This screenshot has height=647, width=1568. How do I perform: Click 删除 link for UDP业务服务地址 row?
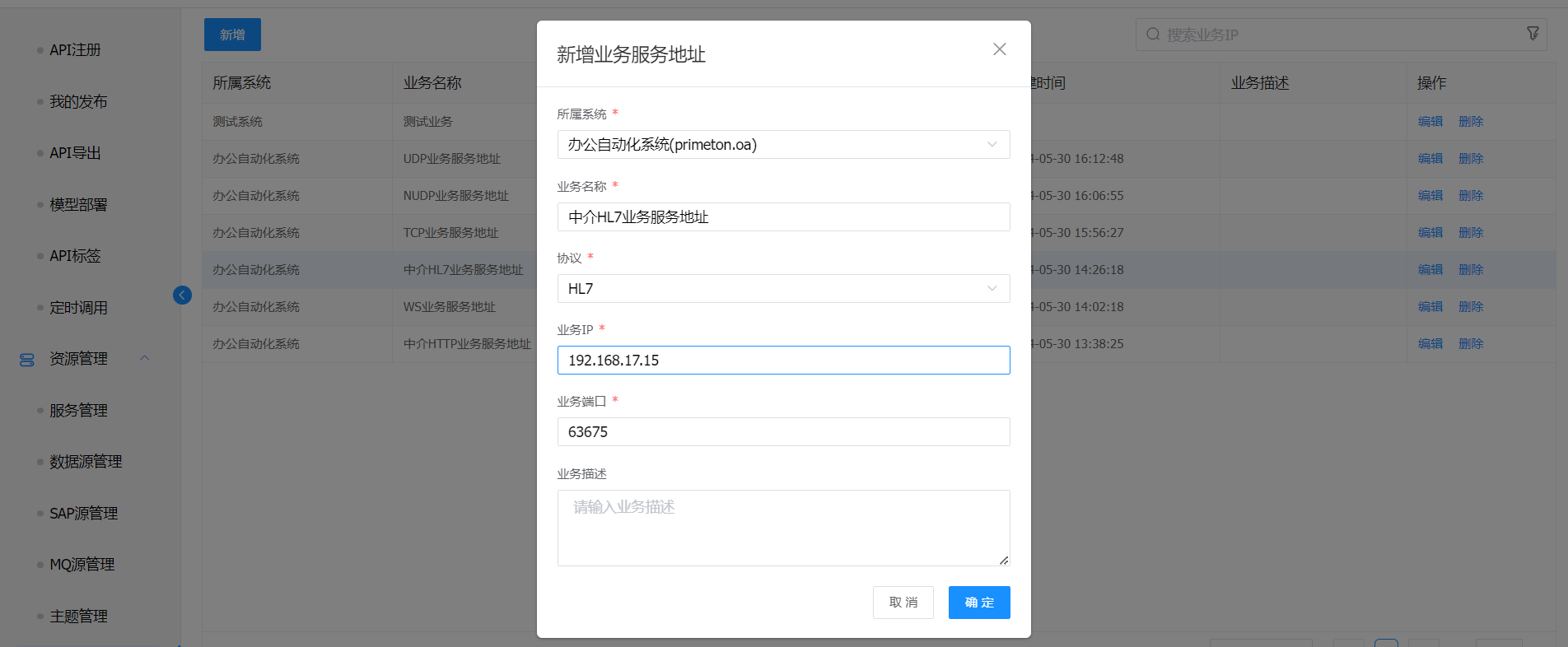click(x=1470, y=159)
